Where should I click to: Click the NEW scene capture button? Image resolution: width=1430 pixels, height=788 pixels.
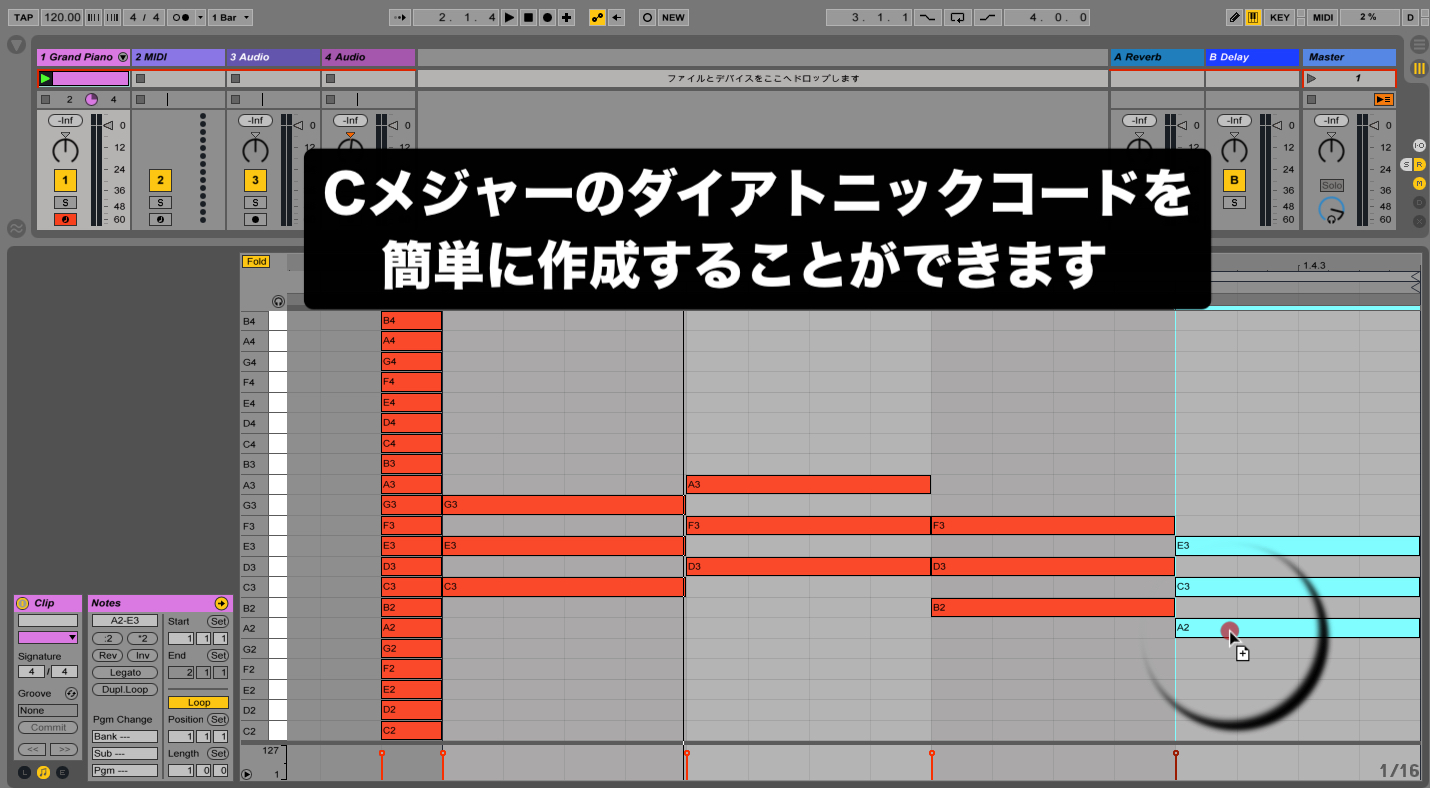click(x=674, y=17)
